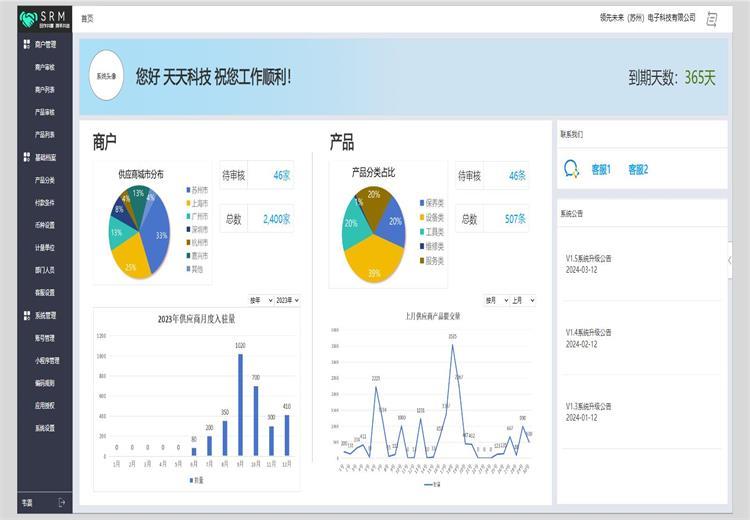Click 苏州市 legend color square
750x520 pixels.
(188, 190)
